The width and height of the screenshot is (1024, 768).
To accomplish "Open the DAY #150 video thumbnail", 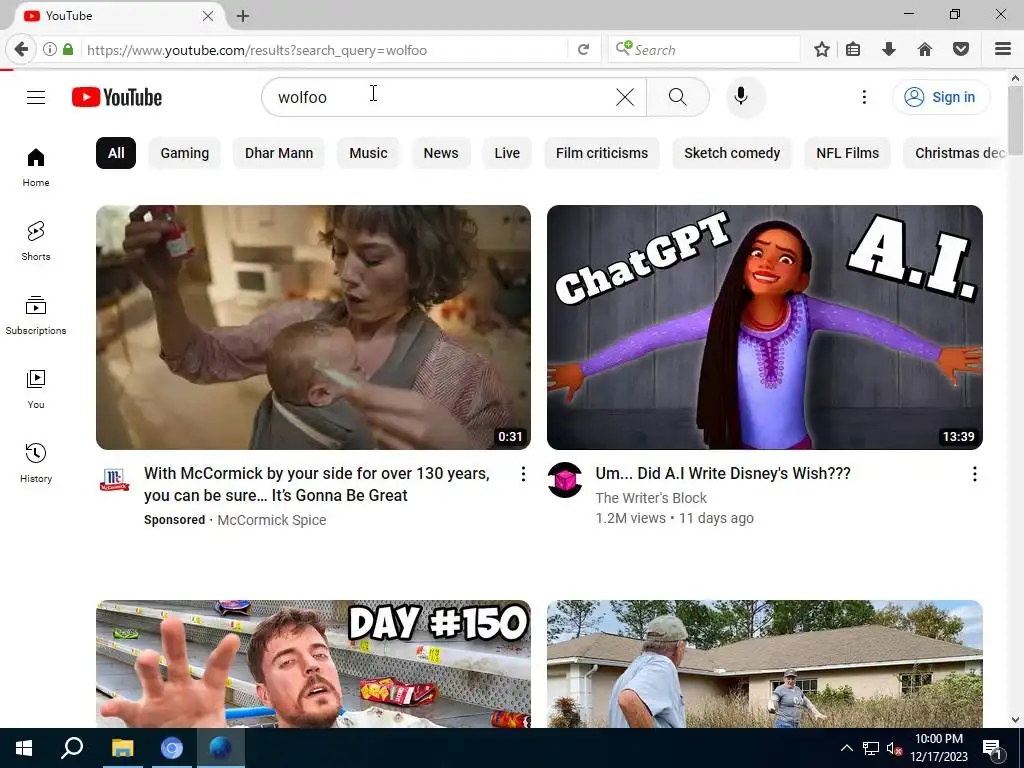I will (x=313, y=664).
